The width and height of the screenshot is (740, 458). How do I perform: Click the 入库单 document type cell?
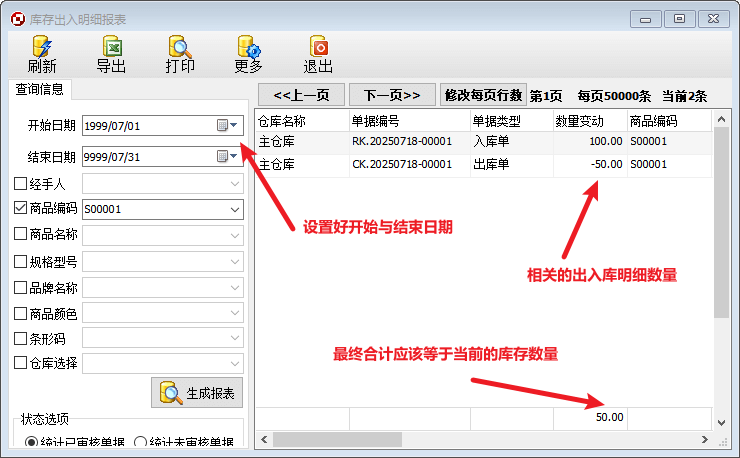512,142
